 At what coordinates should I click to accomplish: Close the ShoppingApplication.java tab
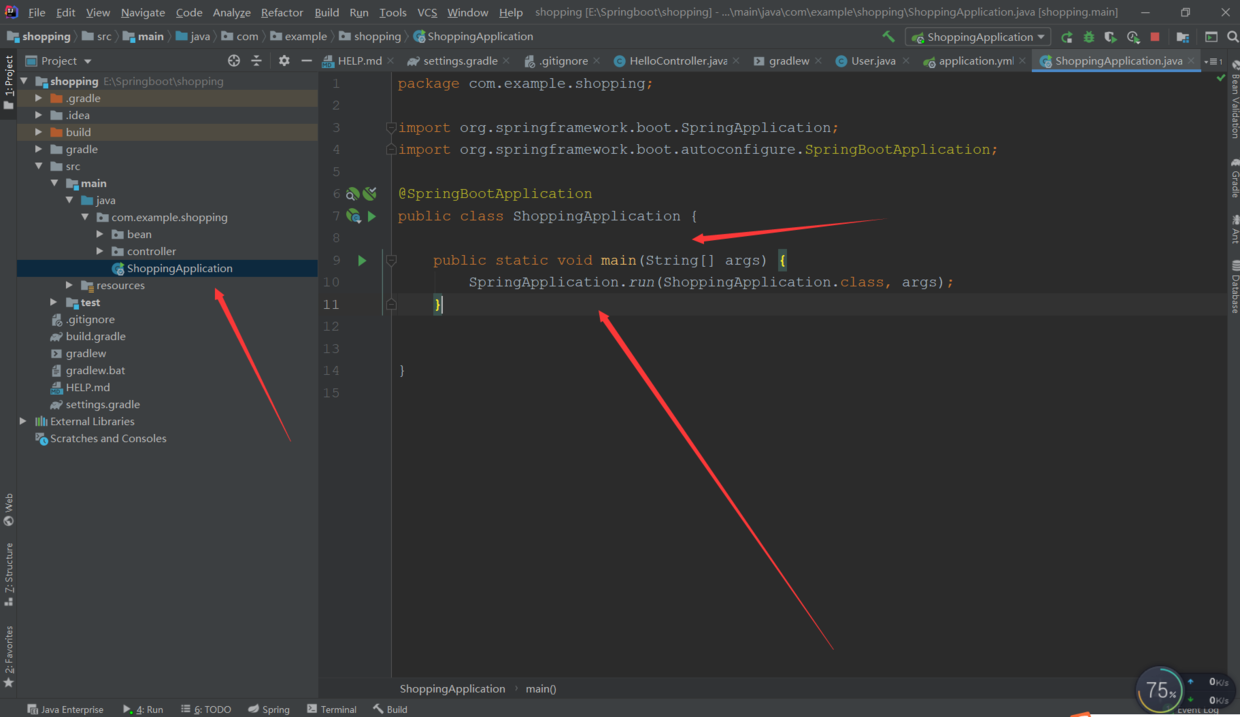(1193, 61)
